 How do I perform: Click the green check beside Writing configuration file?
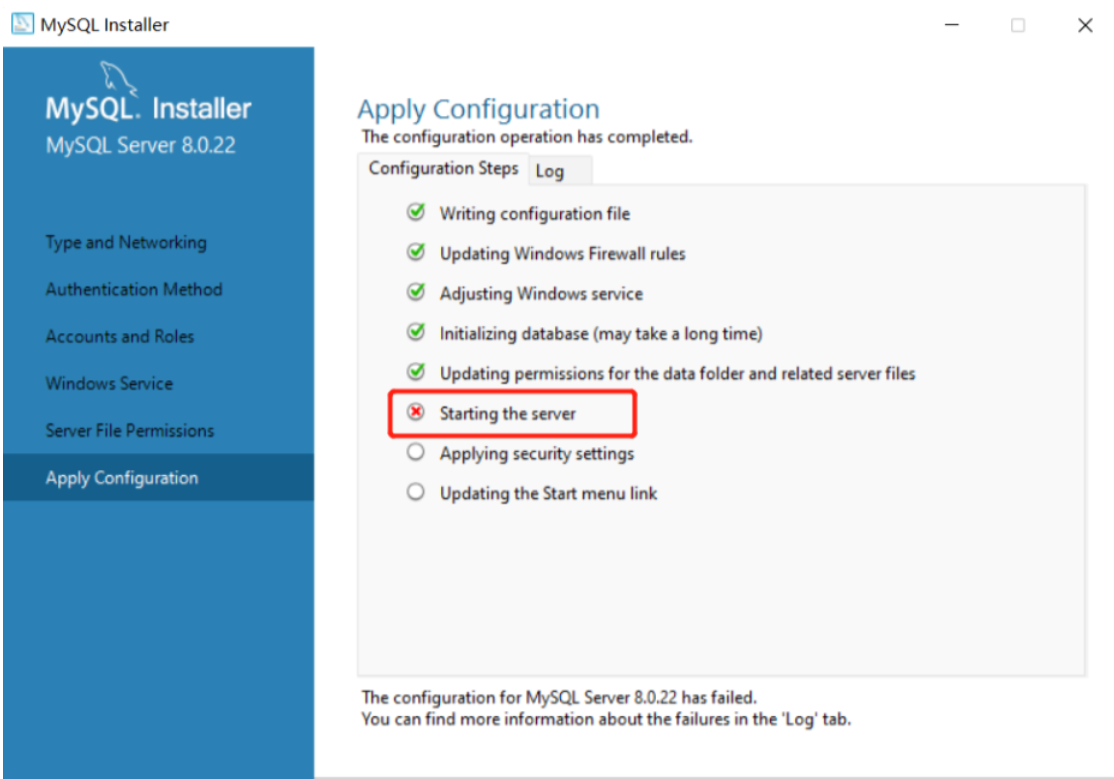416,213
